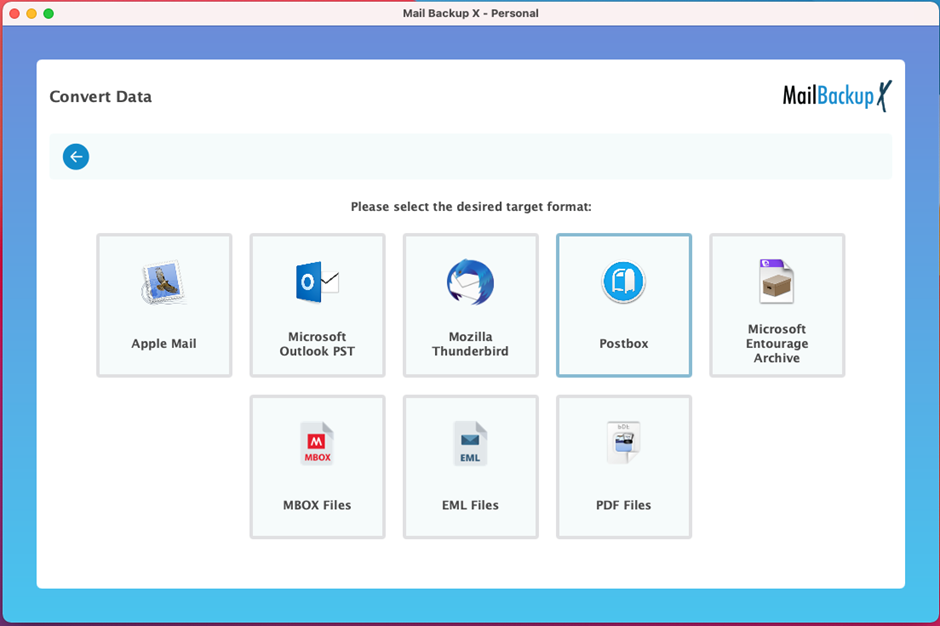This screenshot has height=626, width=940.
Task: Click the "EML Files" label
Action: [x=471, y=505]
